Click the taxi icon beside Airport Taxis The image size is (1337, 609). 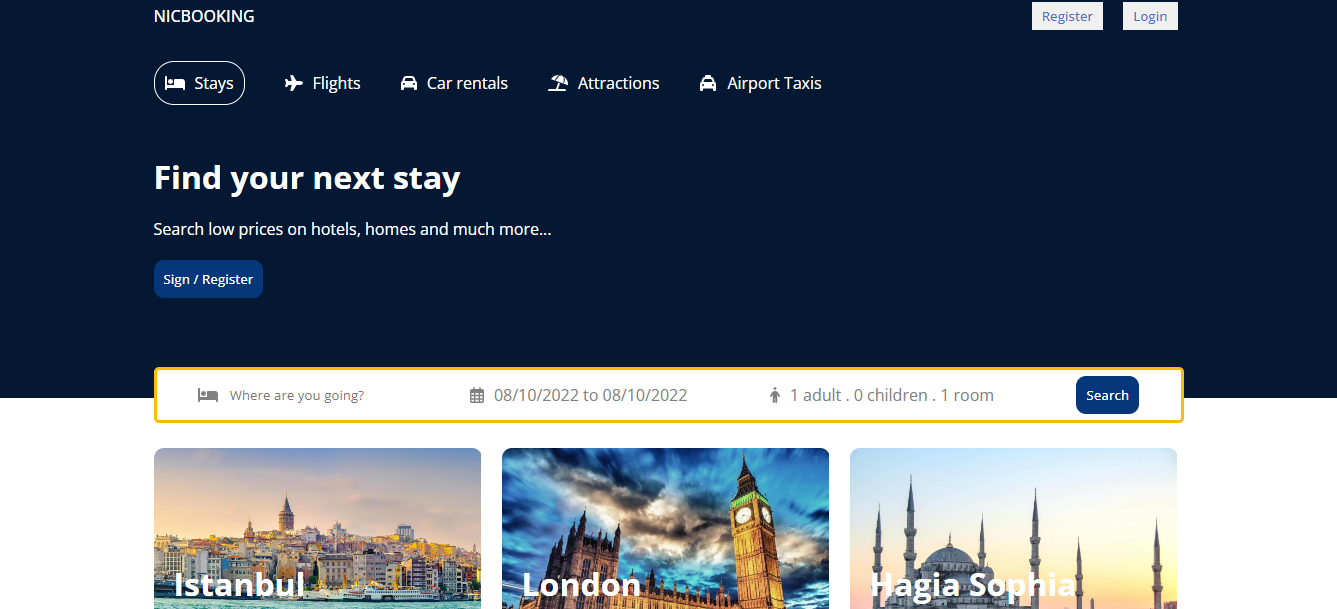(708, 83)
